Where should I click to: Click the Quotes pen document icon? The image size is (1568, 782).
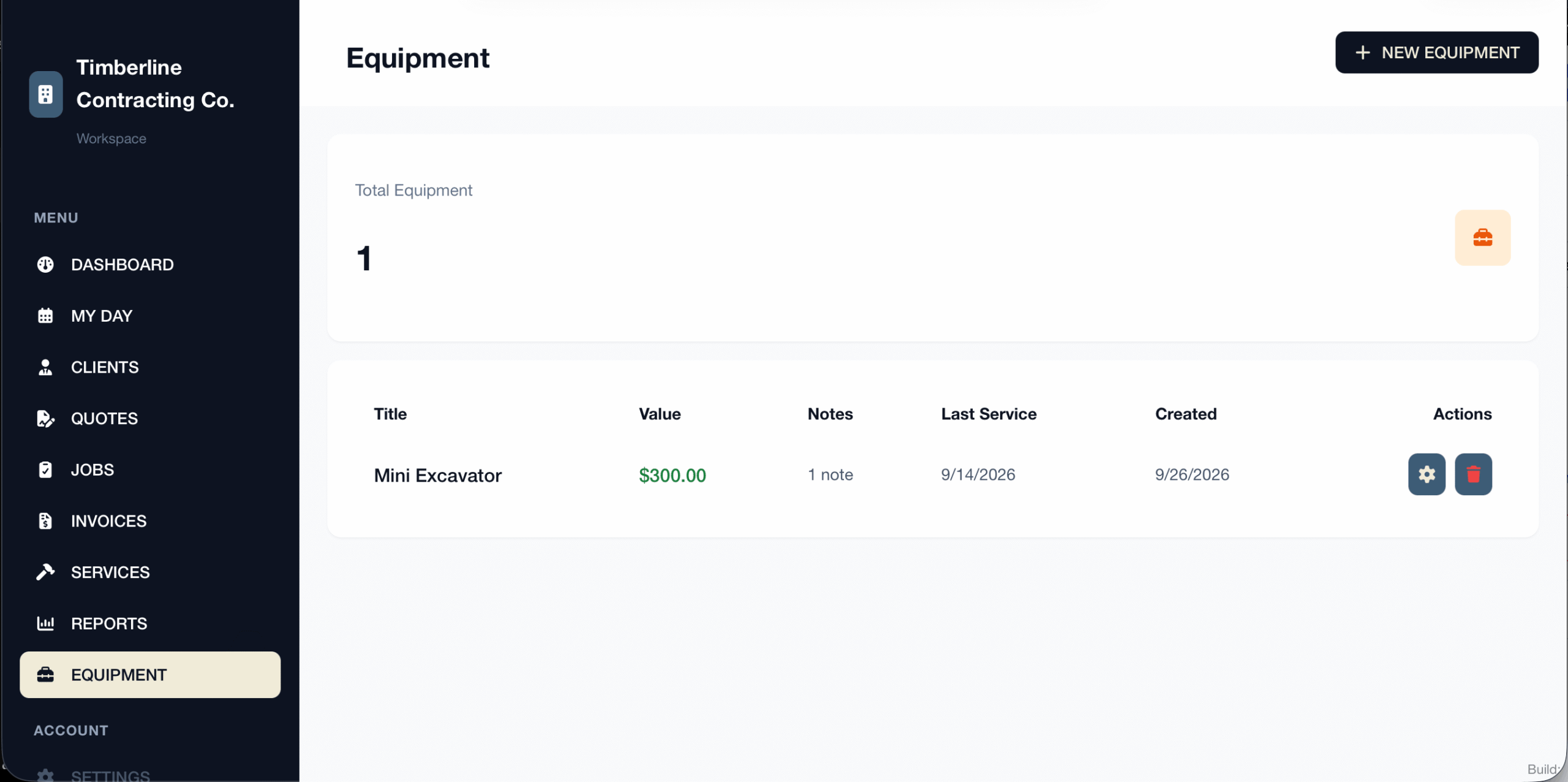[x=45, y=419]
